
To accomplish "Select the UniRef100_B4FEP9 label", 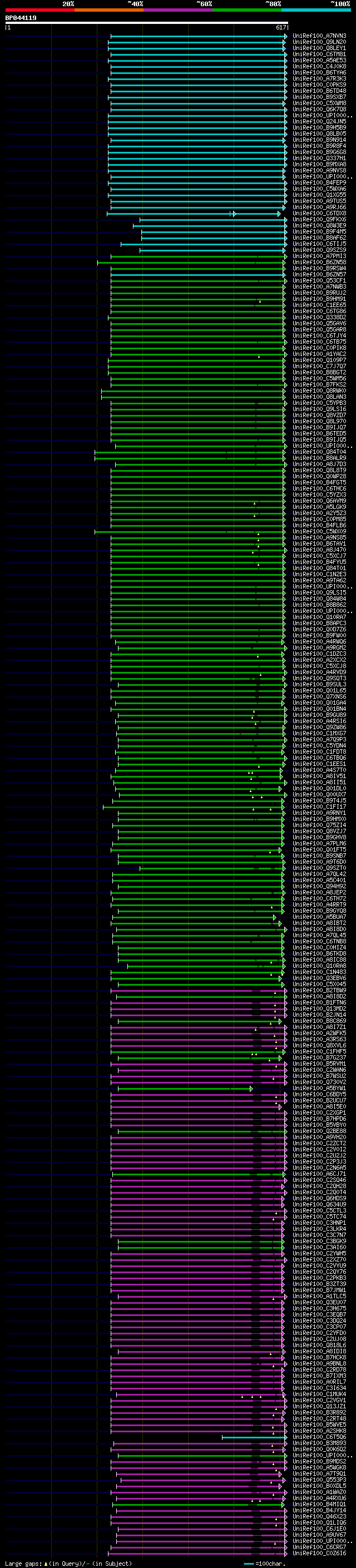I will coord(319,182).
